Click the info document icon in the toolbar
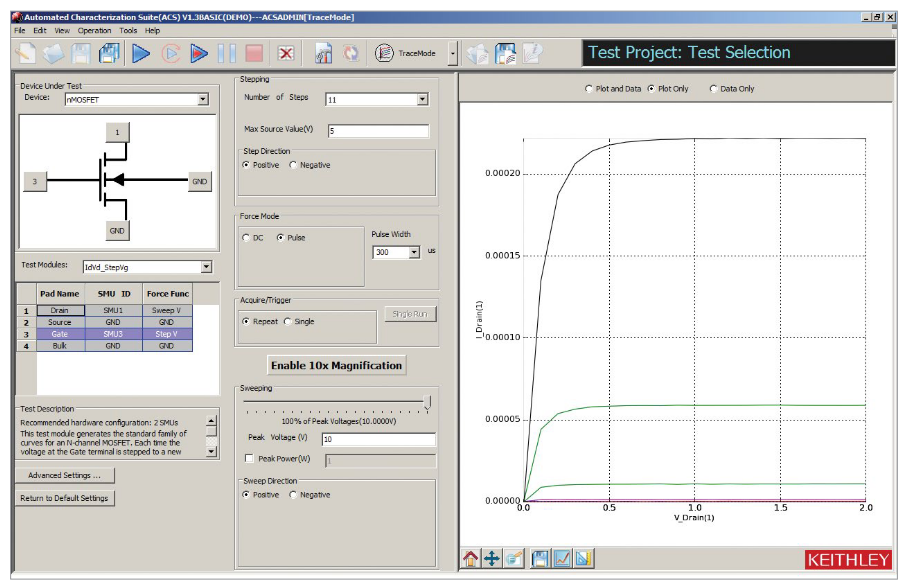The image size is (909, 588). point(533,53)
